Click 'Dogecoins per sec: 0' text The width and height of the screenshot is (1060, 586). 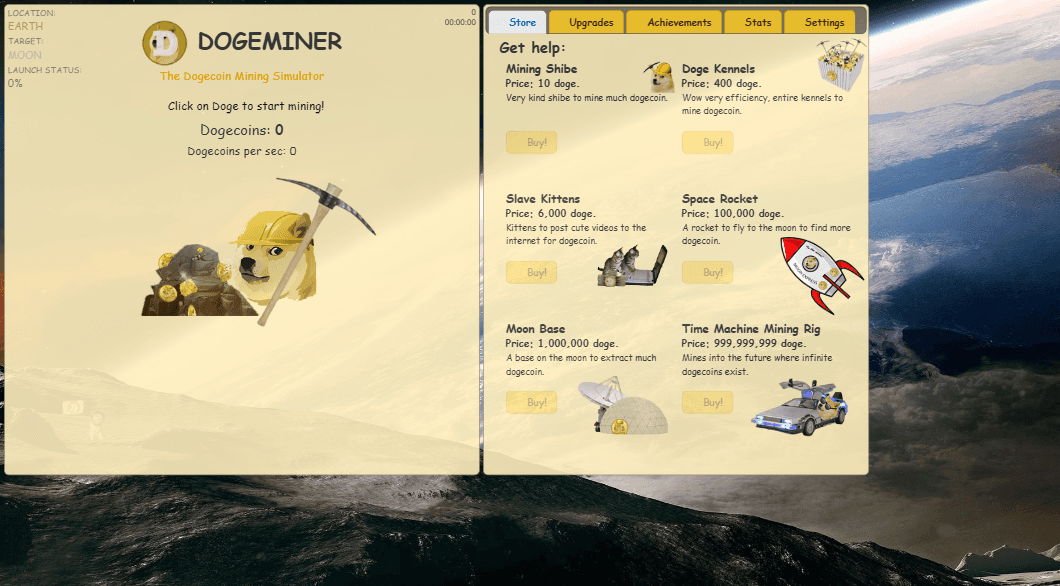coord(241,151)
